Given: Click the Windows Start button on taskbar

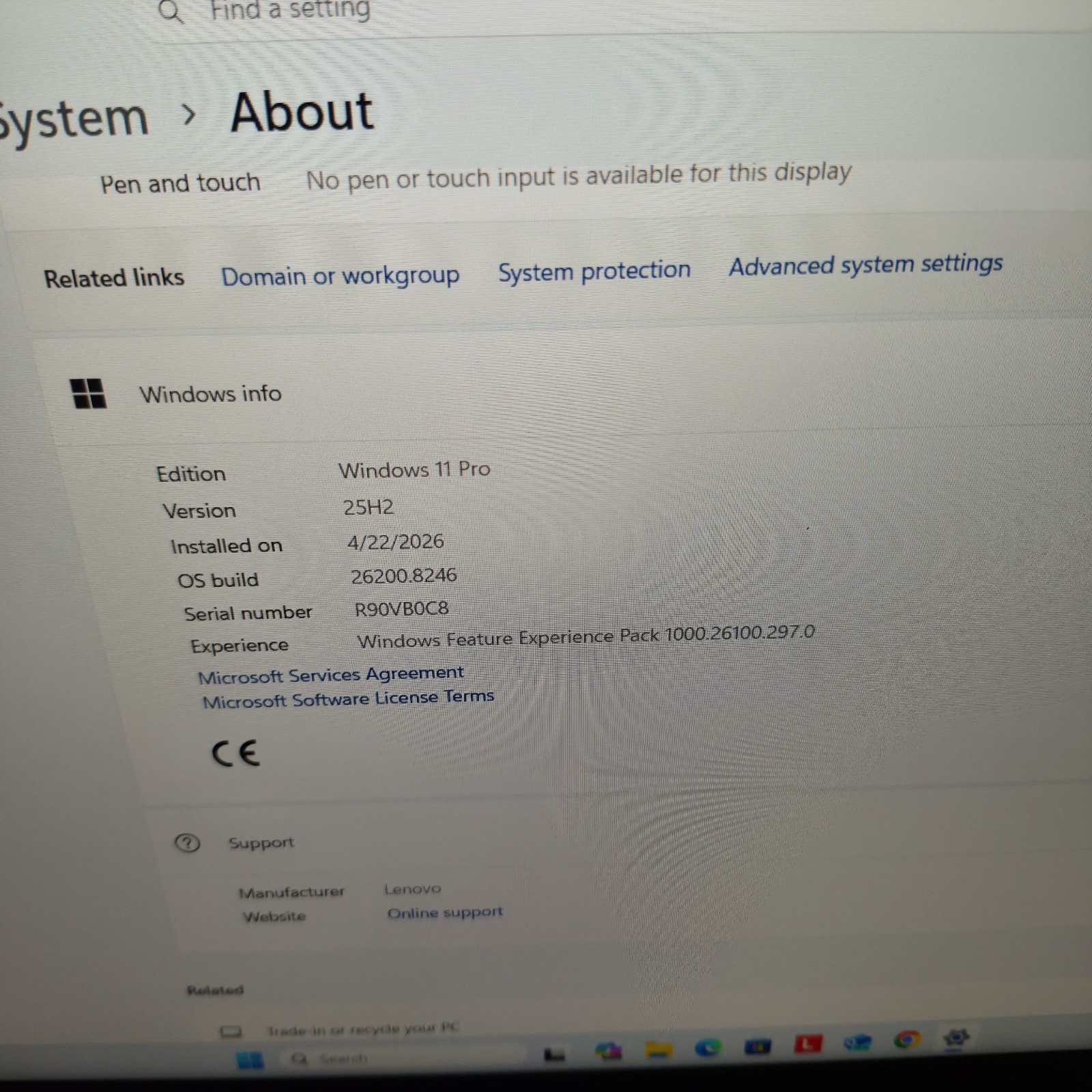Looking at the screenshot, I should (x=249, y=1061).
